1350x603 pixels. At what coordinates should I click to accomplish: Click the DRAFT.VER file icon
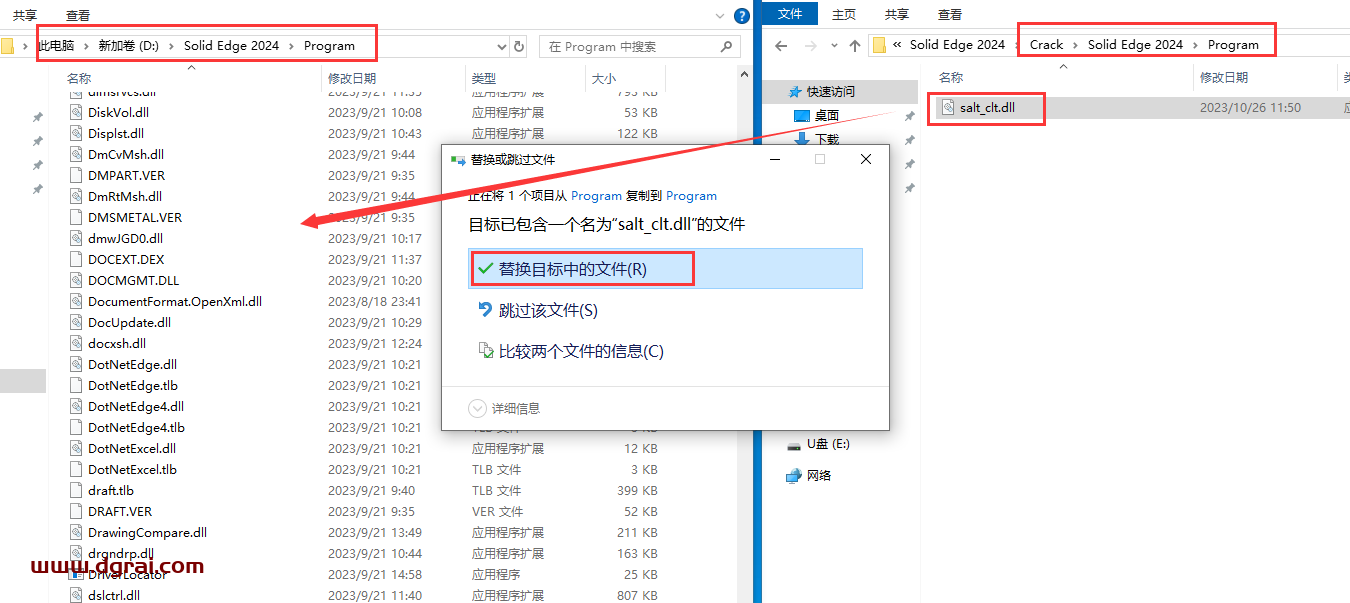(x=77, y=511)
